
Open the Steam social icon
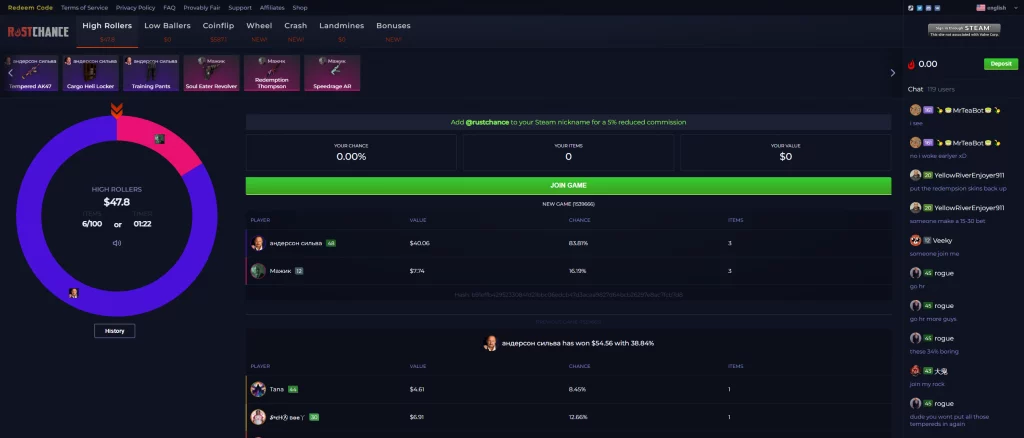(x=911, y=7)
